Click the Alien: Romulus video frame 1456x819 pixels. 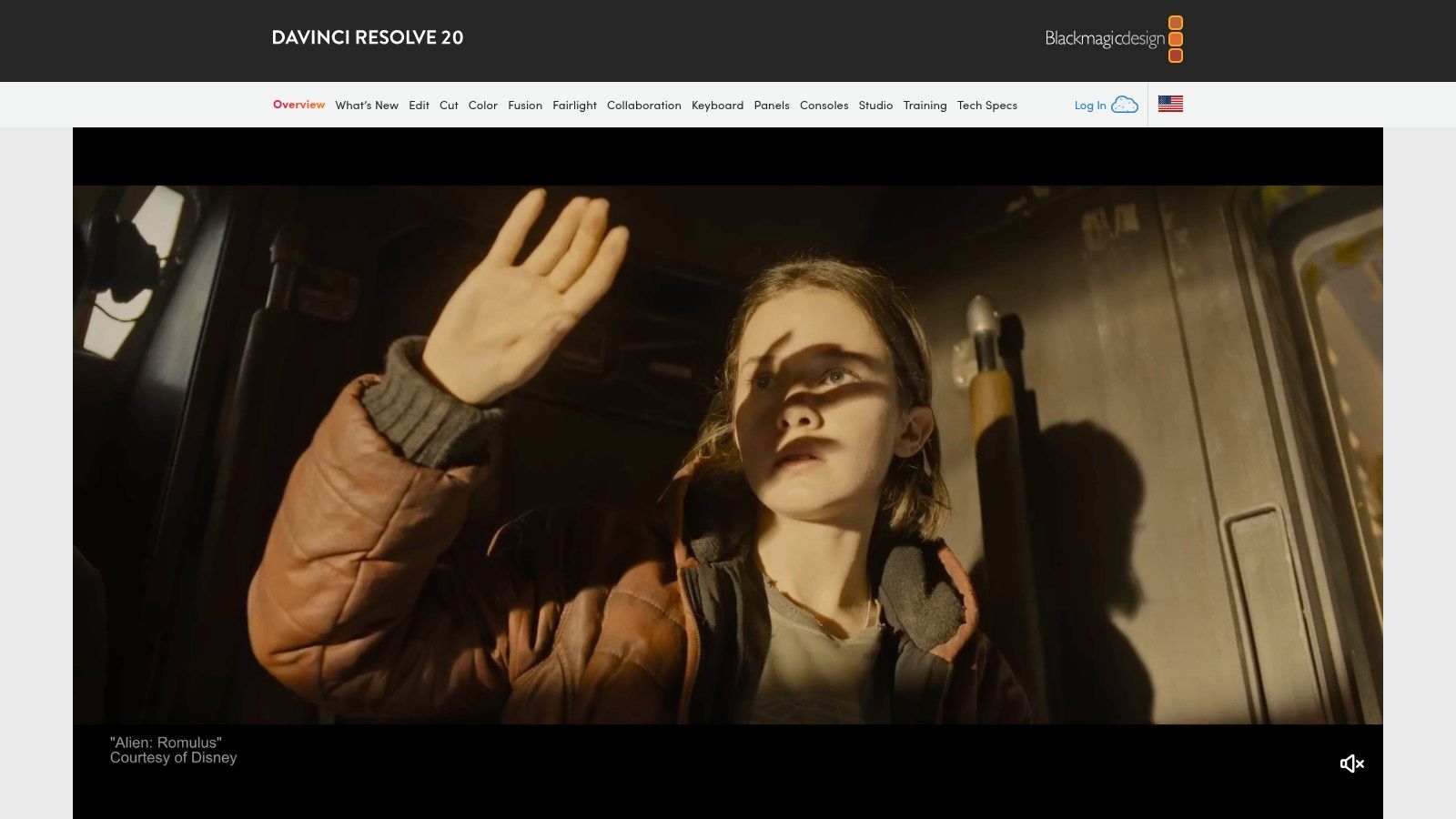[x=728, y=455]
